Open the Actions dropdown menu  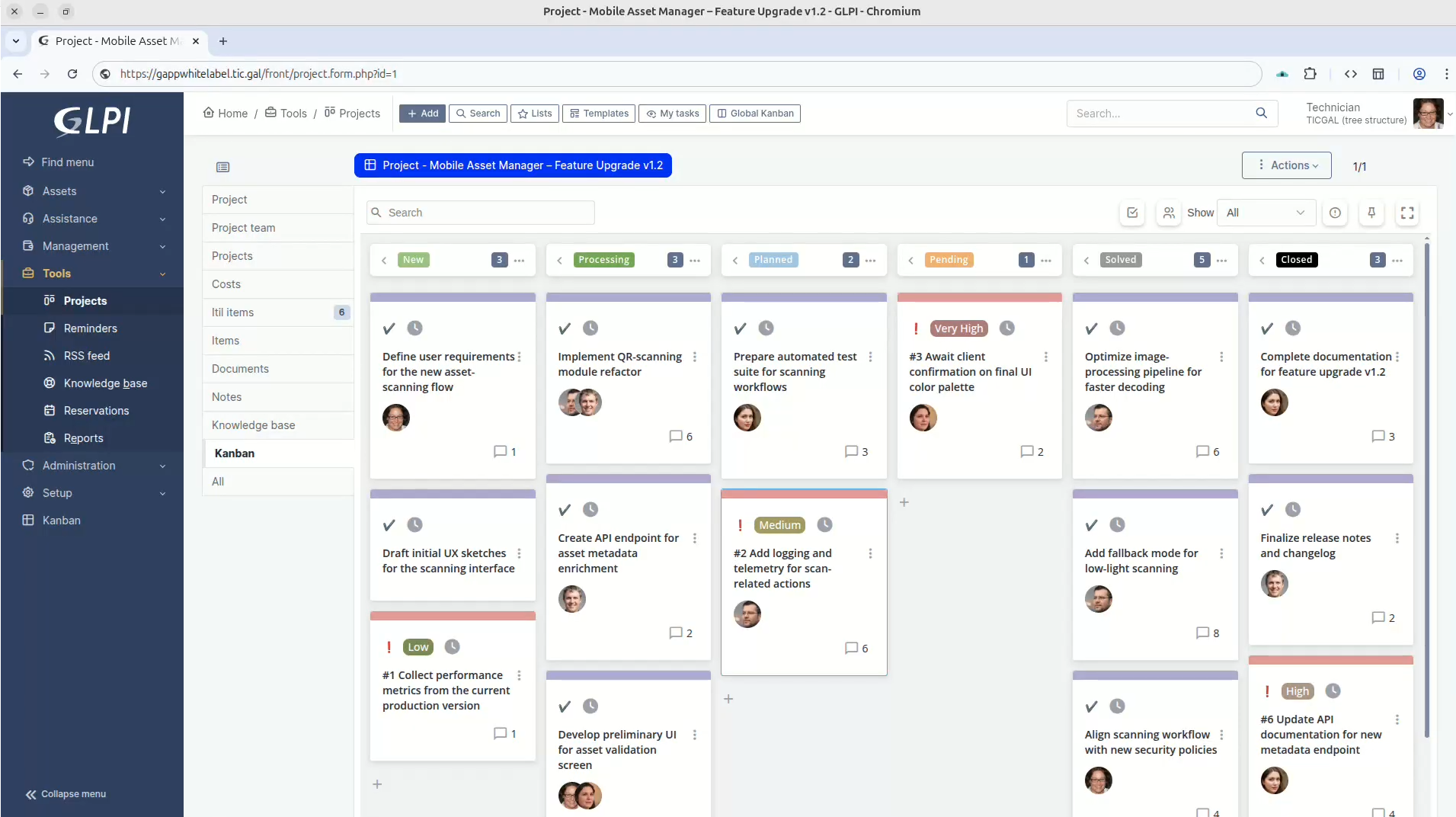click(1288, 165)
